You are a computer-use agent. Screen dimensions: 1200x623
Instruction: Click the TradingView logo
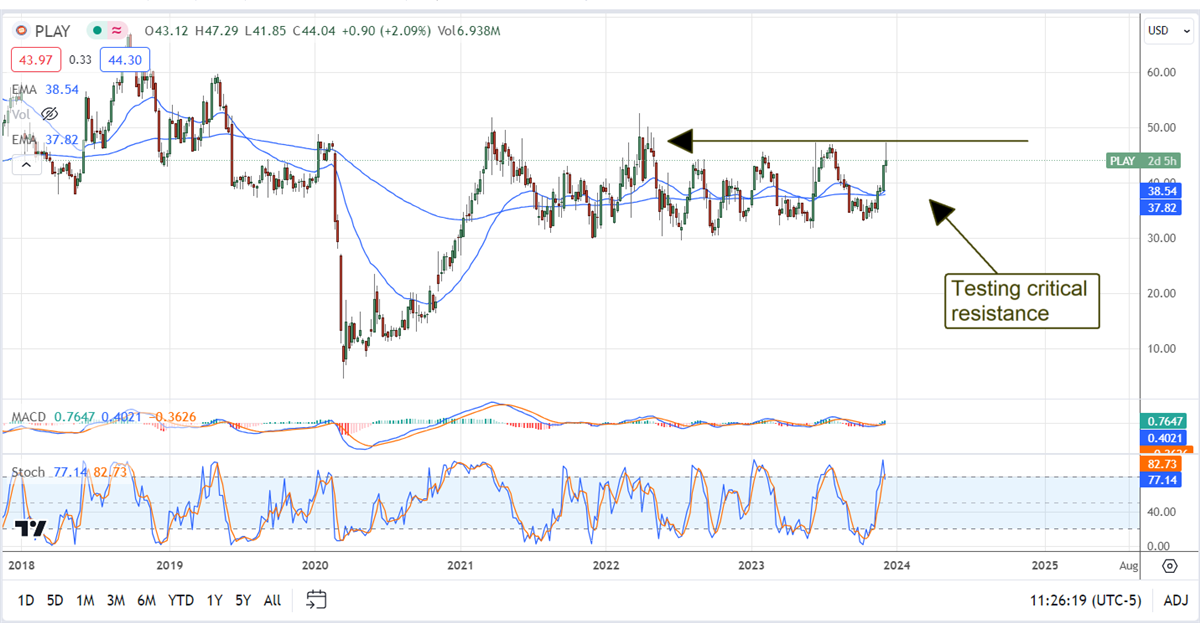(31, 529)
